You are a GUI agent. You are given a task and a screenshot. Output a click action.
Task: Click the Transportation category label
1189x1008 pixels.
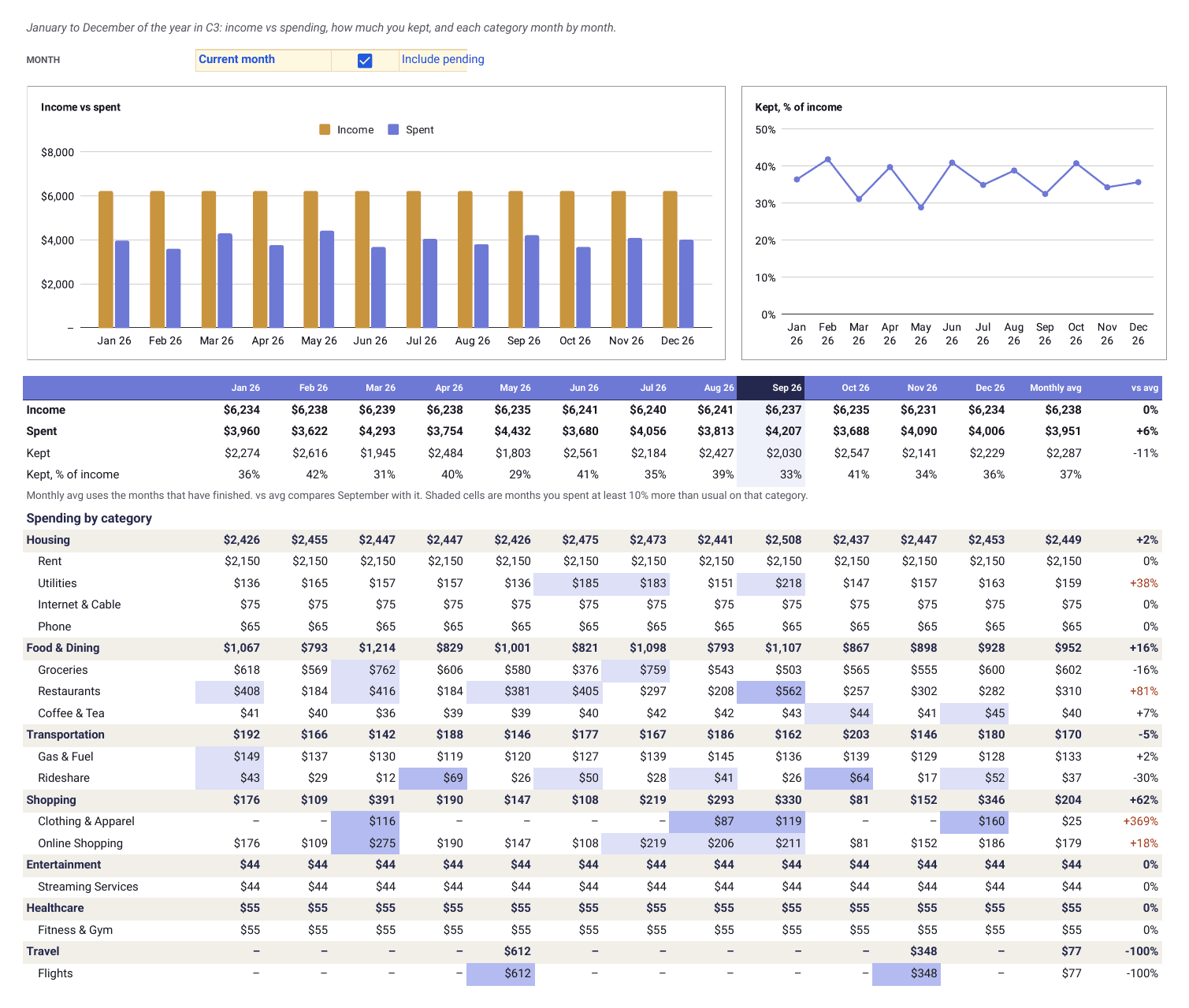click(65, 735)
